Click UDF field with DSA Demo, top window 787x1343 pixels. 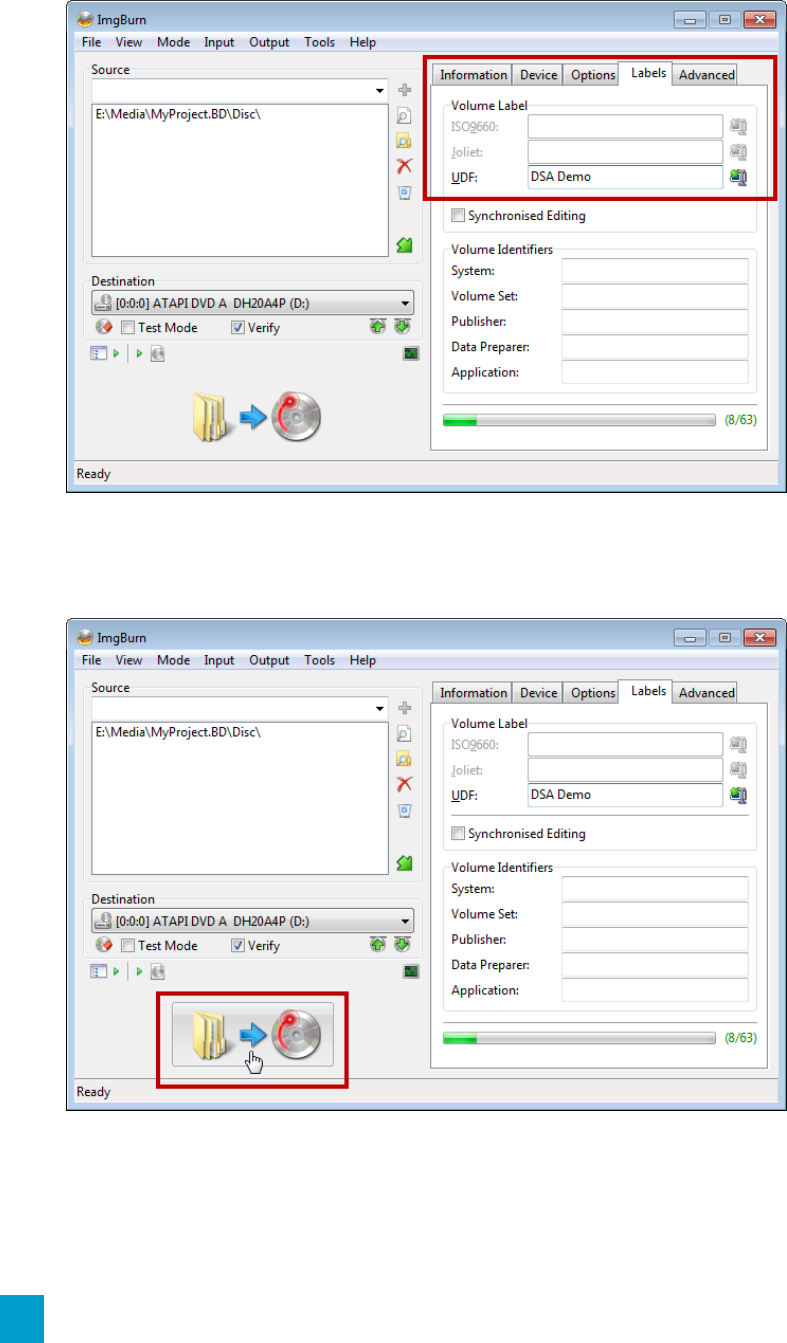coord(625,177)
